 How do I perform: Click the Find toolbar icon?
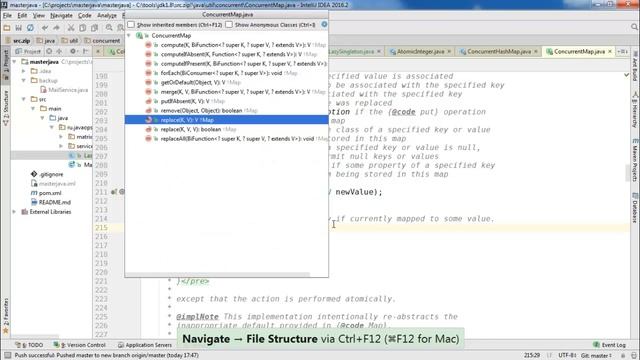pos(109,28)
